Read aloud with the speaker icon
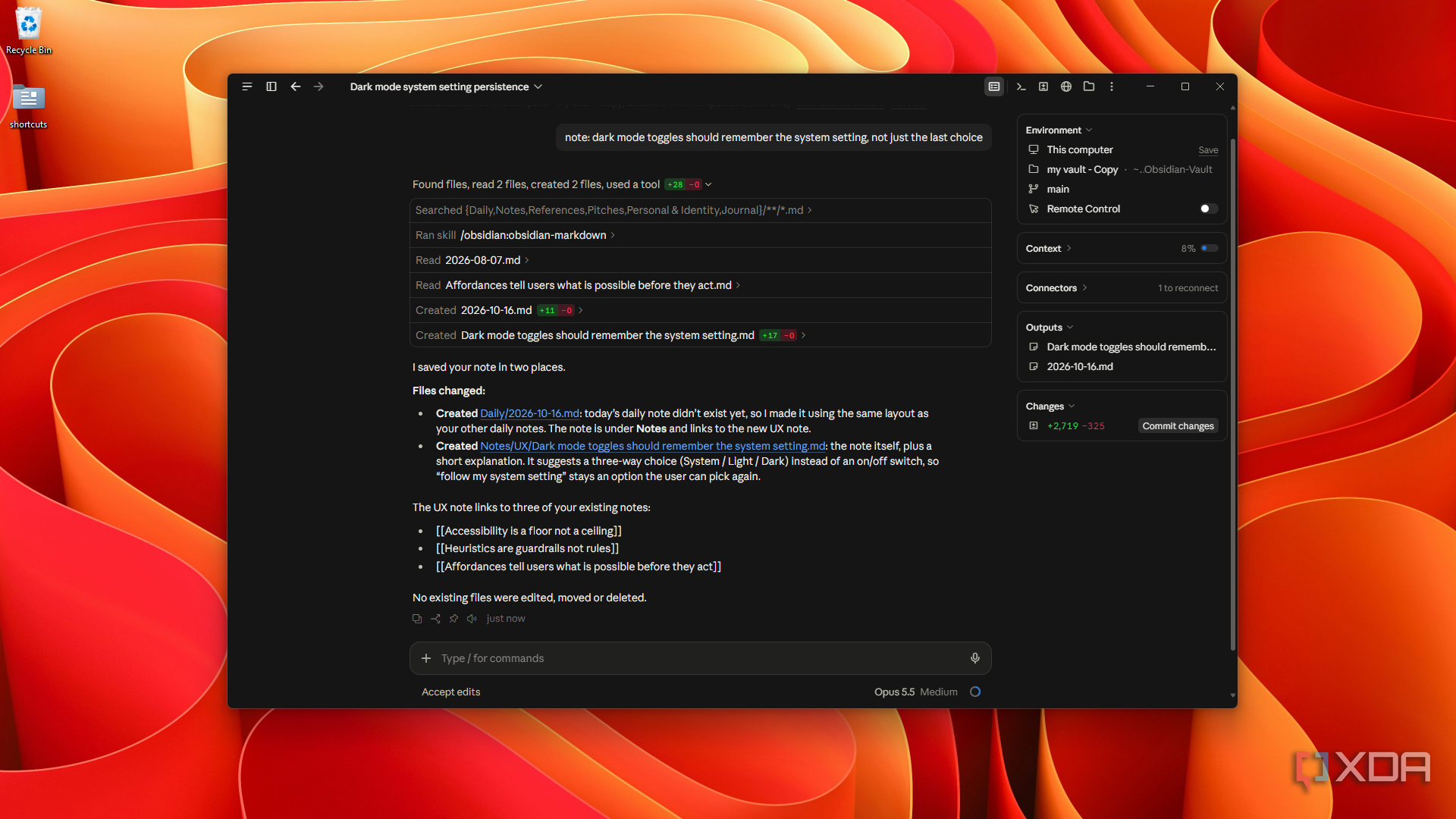This screenshot has width=1456, height=819. 472,619
